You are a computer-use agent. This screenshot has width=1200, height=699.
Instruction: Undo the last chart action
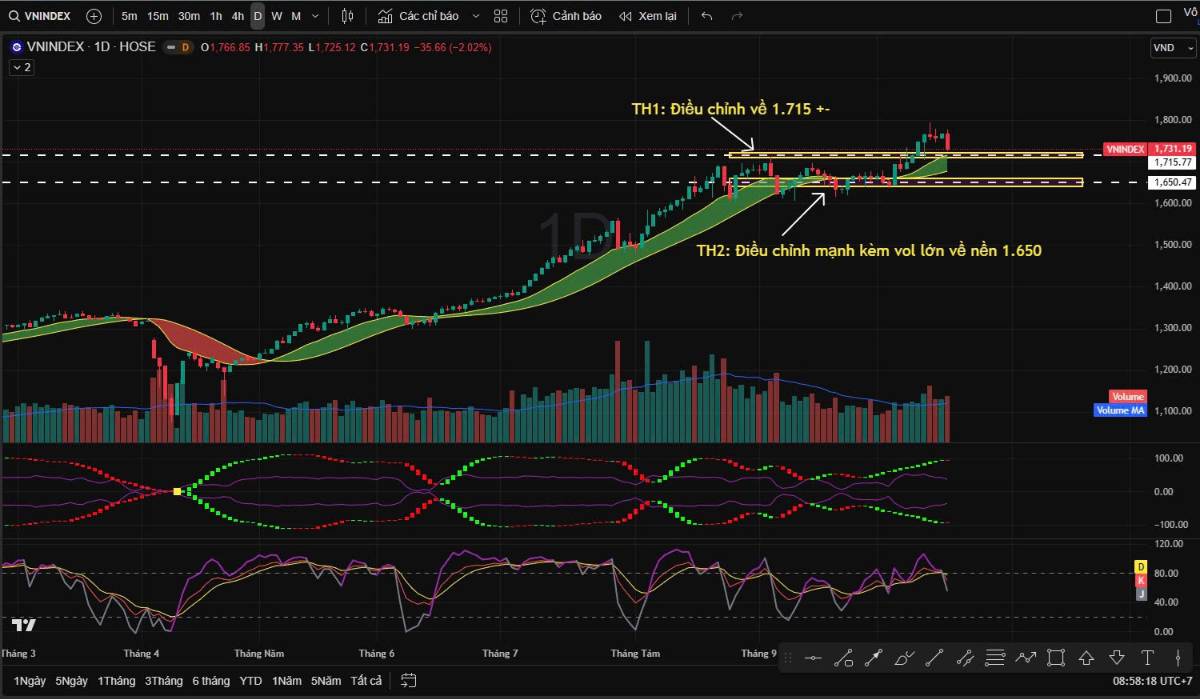[707, 16]
